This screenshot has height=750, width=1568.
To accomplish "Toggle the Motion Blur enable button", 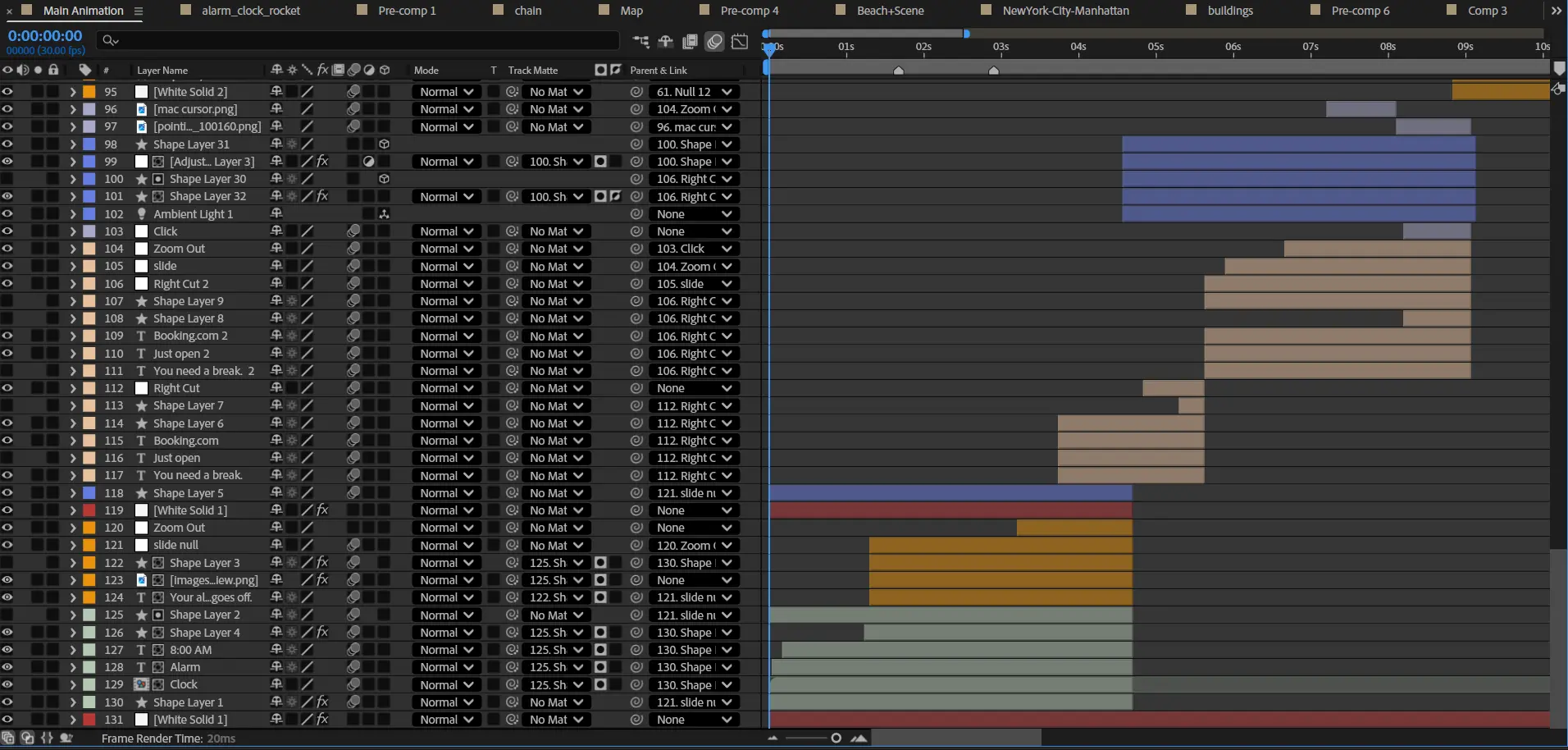I will click(x=714, y=41).
